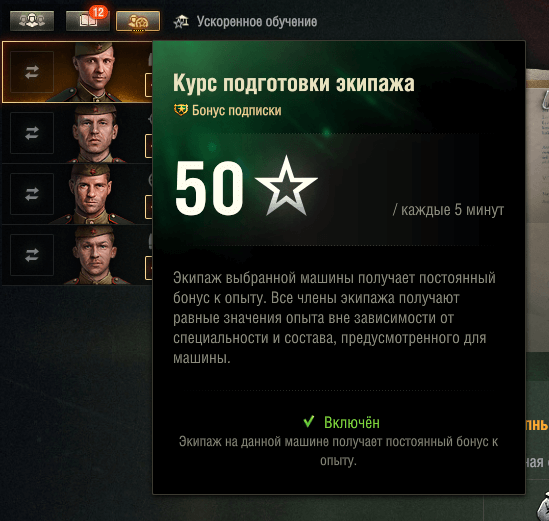Expand the fourth crew member's side tab
The width and height of the screenshot is (549, 521).
click(x=149, y=268)
